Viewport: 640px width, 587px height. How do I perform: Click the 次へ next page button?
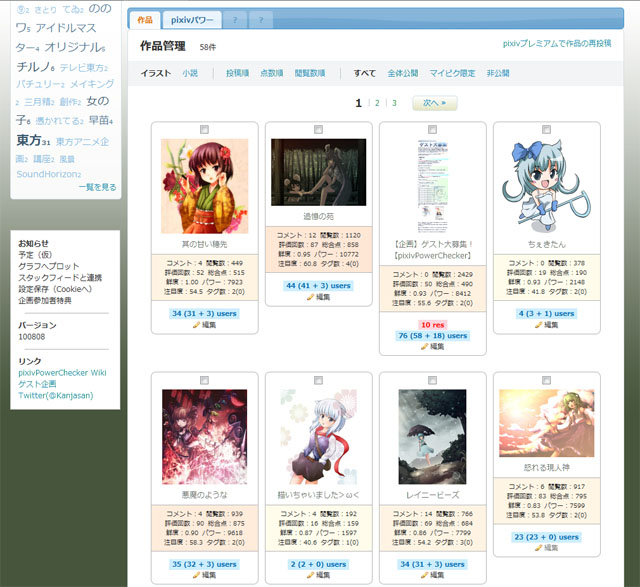pos(435,103)
